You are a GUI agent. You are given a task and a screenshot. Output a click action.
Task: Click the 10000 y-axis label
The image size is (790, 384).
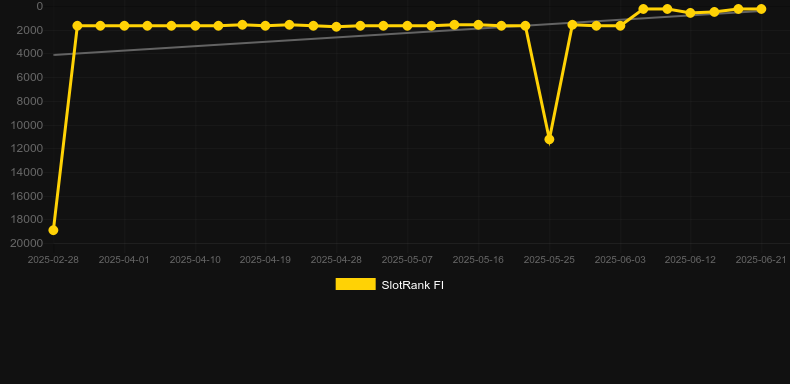pos(27,125)
